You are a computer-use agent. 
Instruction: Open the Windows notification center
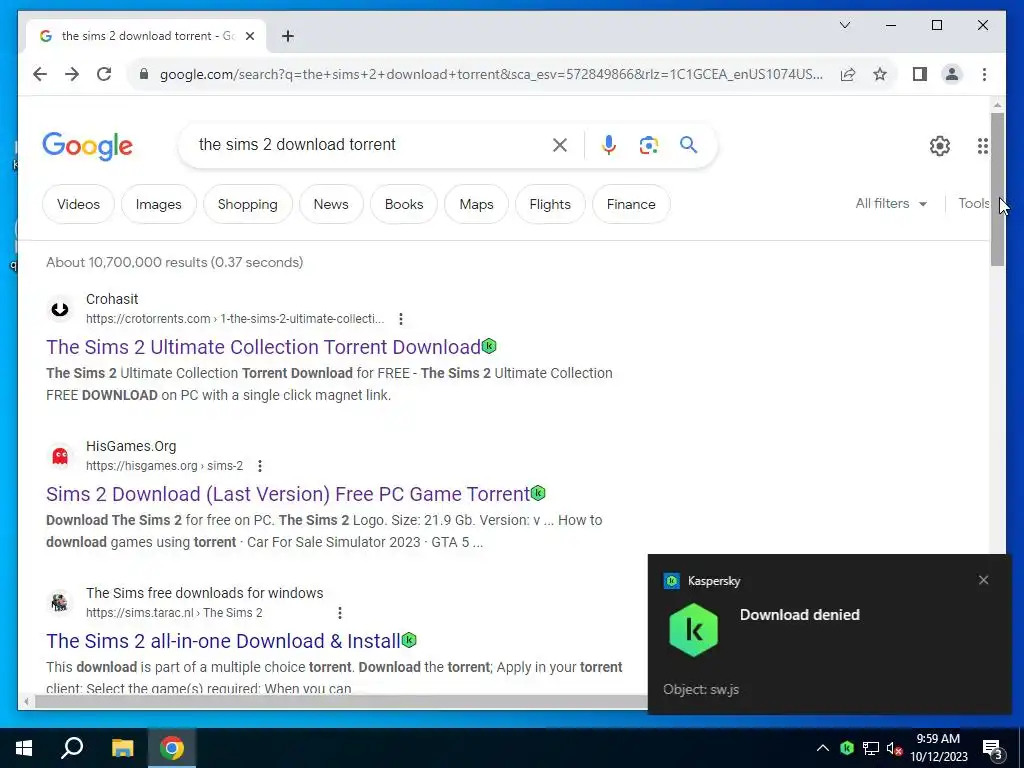[993, 749]
